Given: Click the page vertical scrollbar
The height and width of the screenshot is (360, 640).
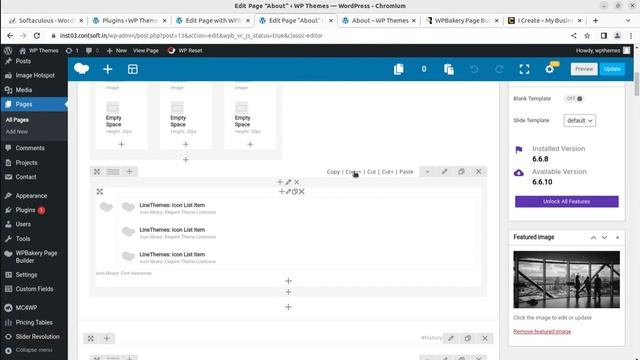Looking at the screenshot, I should click(x=637, y=84).
